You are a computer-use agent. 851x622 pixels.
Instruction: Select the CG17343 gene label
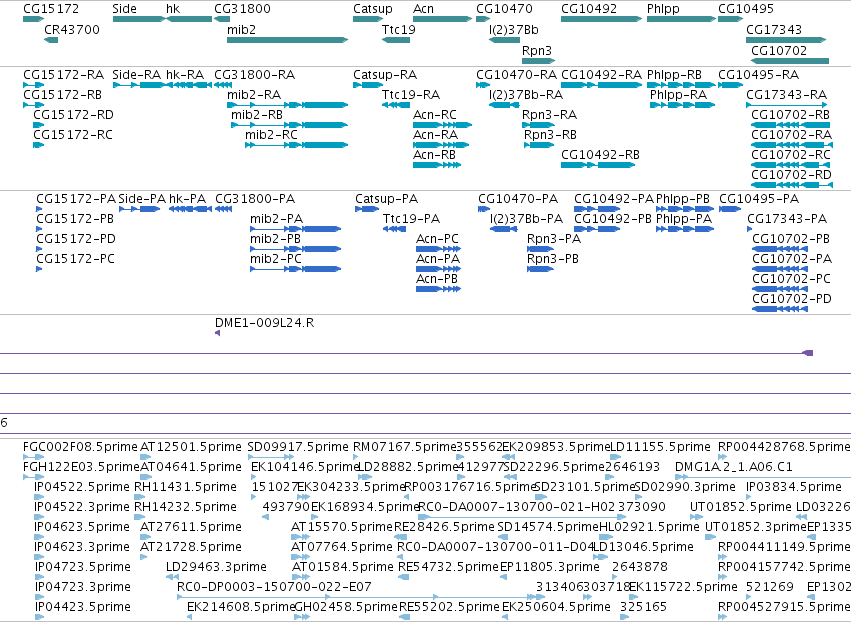click(x=774, y=29)
